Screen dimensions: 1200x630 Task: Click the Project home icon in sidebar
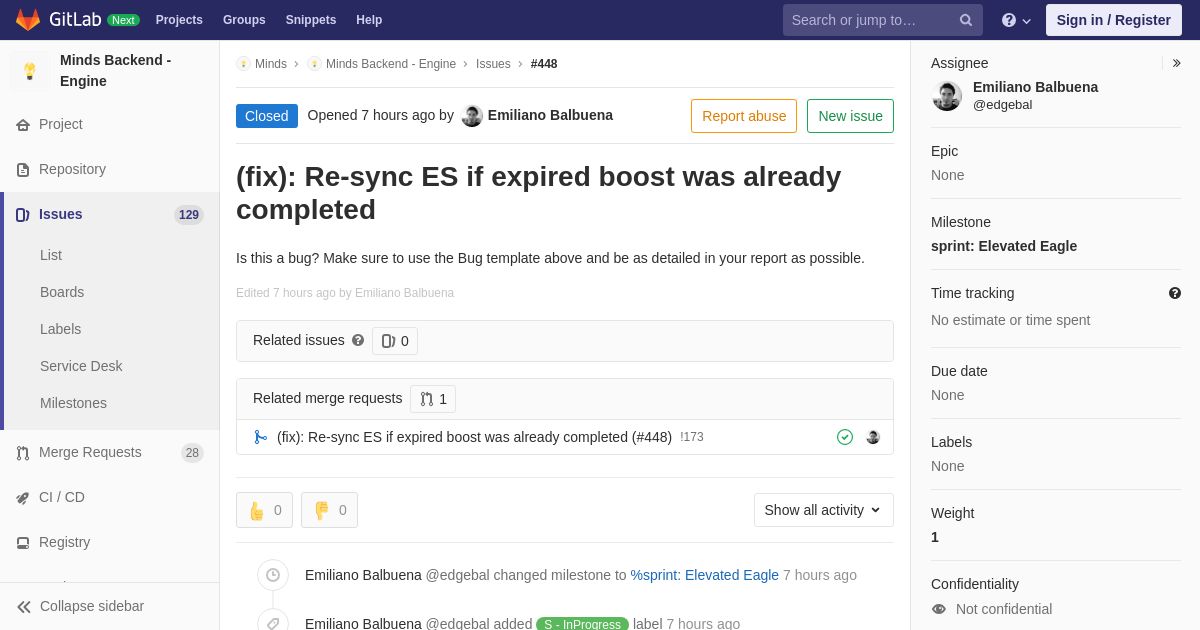[23, 125]
